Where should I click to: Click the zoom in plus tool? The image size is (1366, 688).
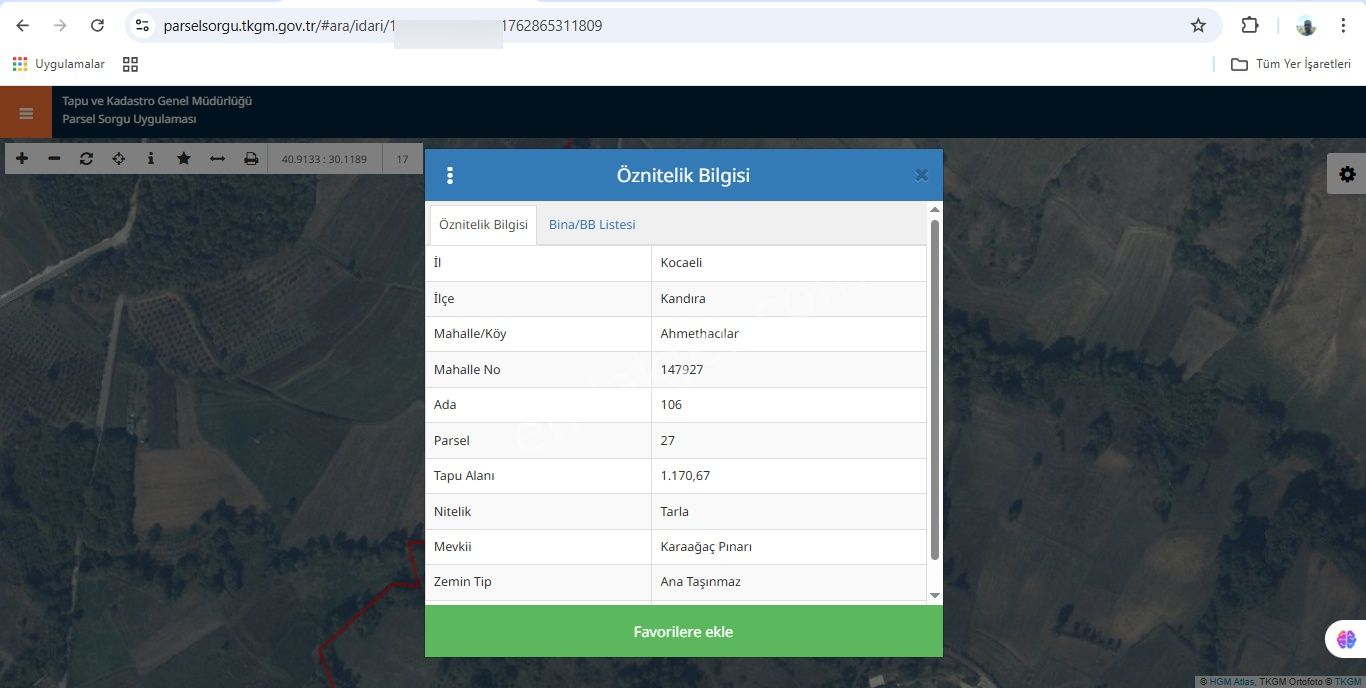[22, 159]
